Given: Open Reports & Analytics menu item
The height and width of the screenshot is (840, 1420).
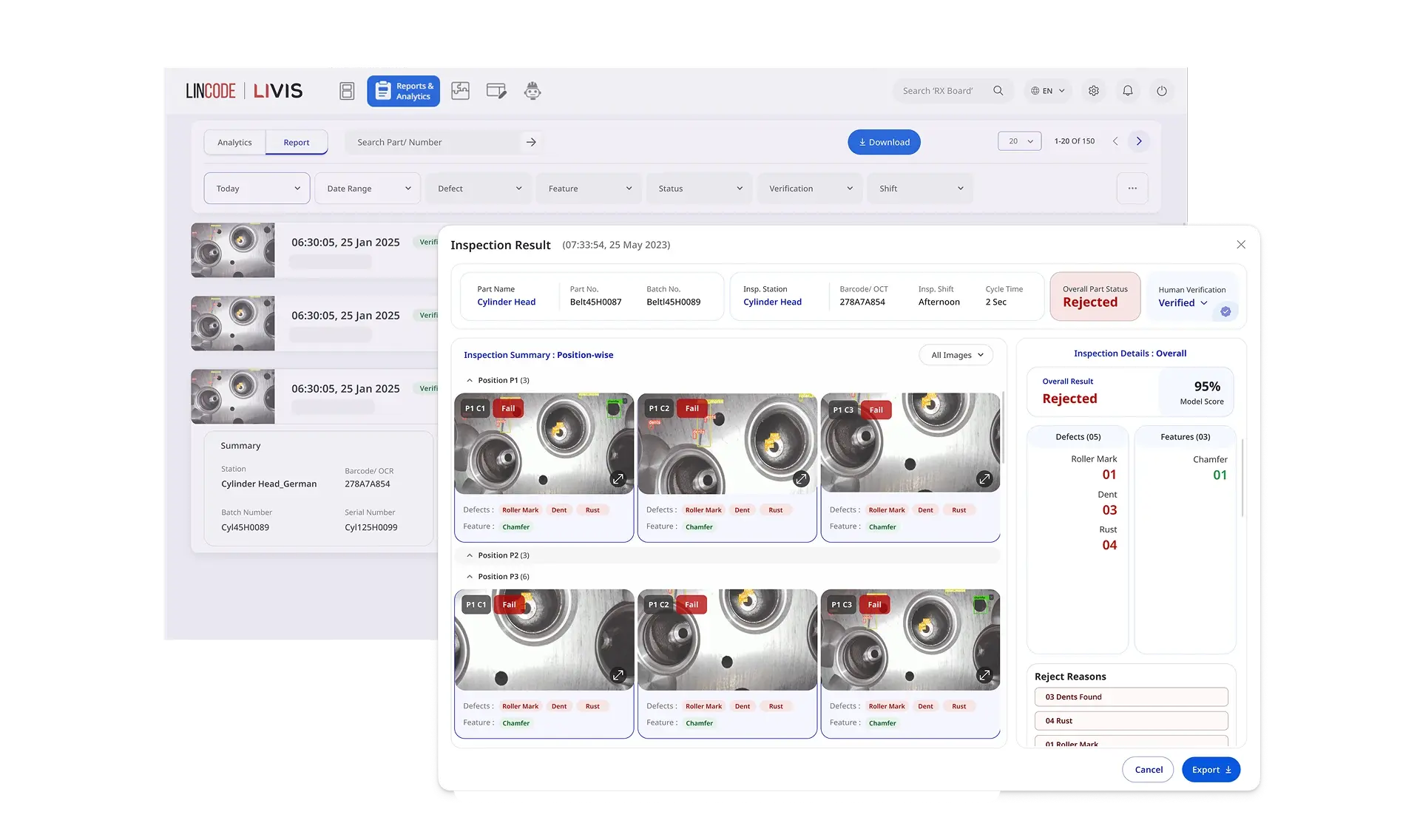Looking at the screenshot, I should [x=403, y=91].
